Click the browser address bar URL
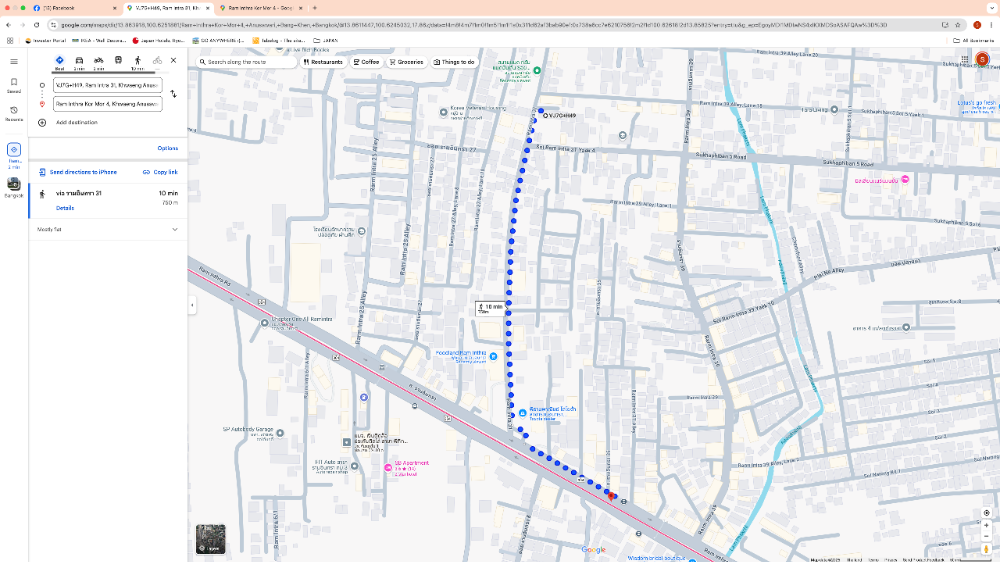The width and height of the screenshot is (1000, 562). [x=473, y=25]
